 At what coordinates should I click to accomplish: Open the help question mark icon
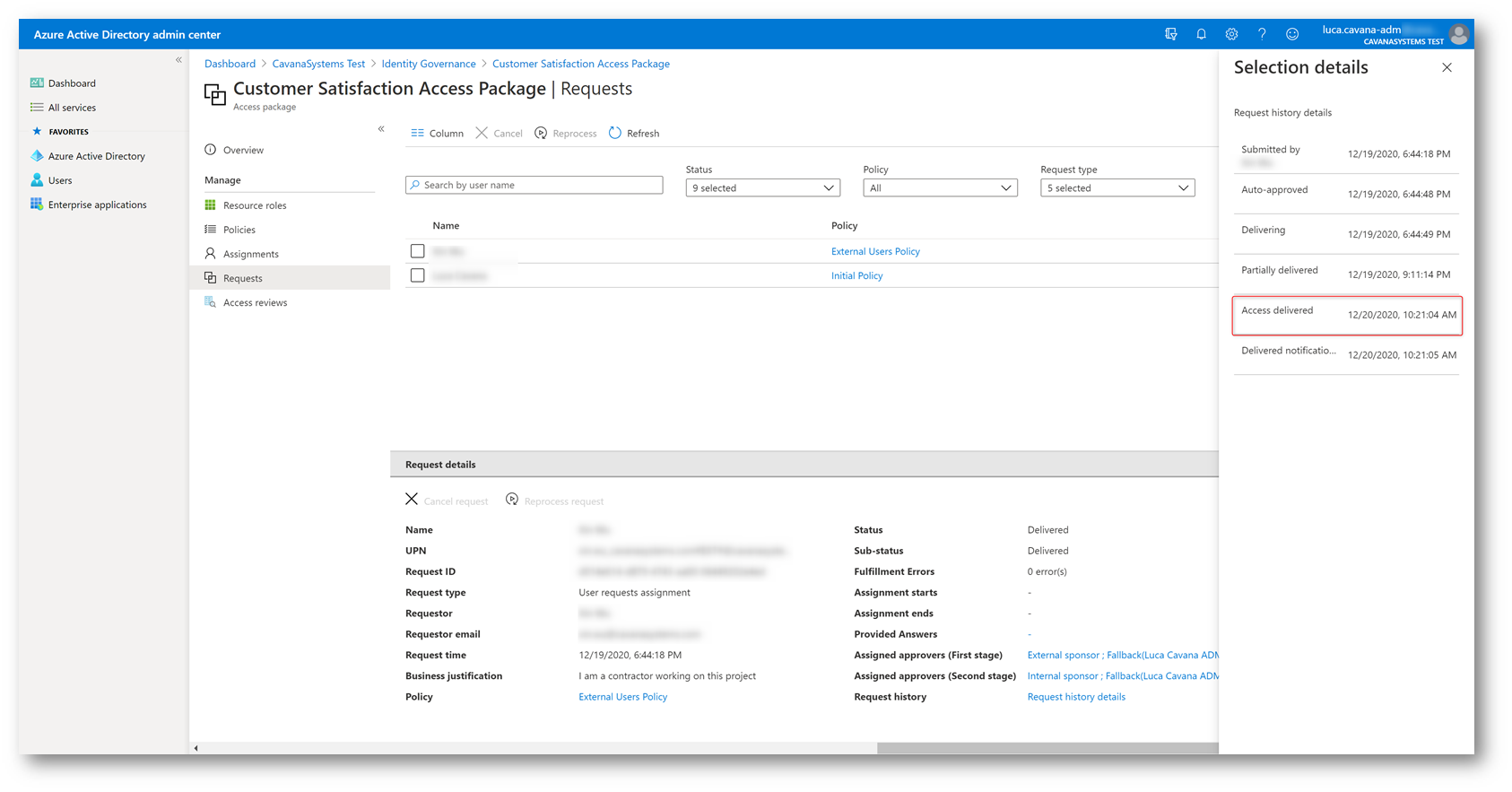1262,34
